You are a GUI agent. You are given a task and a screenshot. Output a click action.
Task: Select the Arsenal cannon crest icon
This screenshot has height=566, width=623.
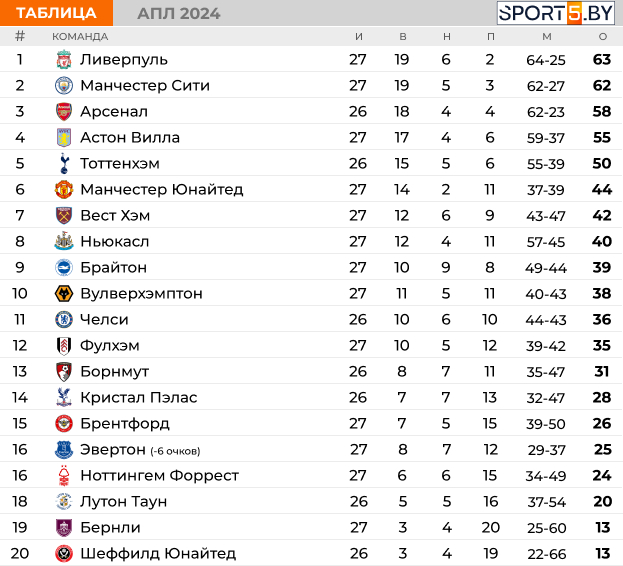pos(64,112)
